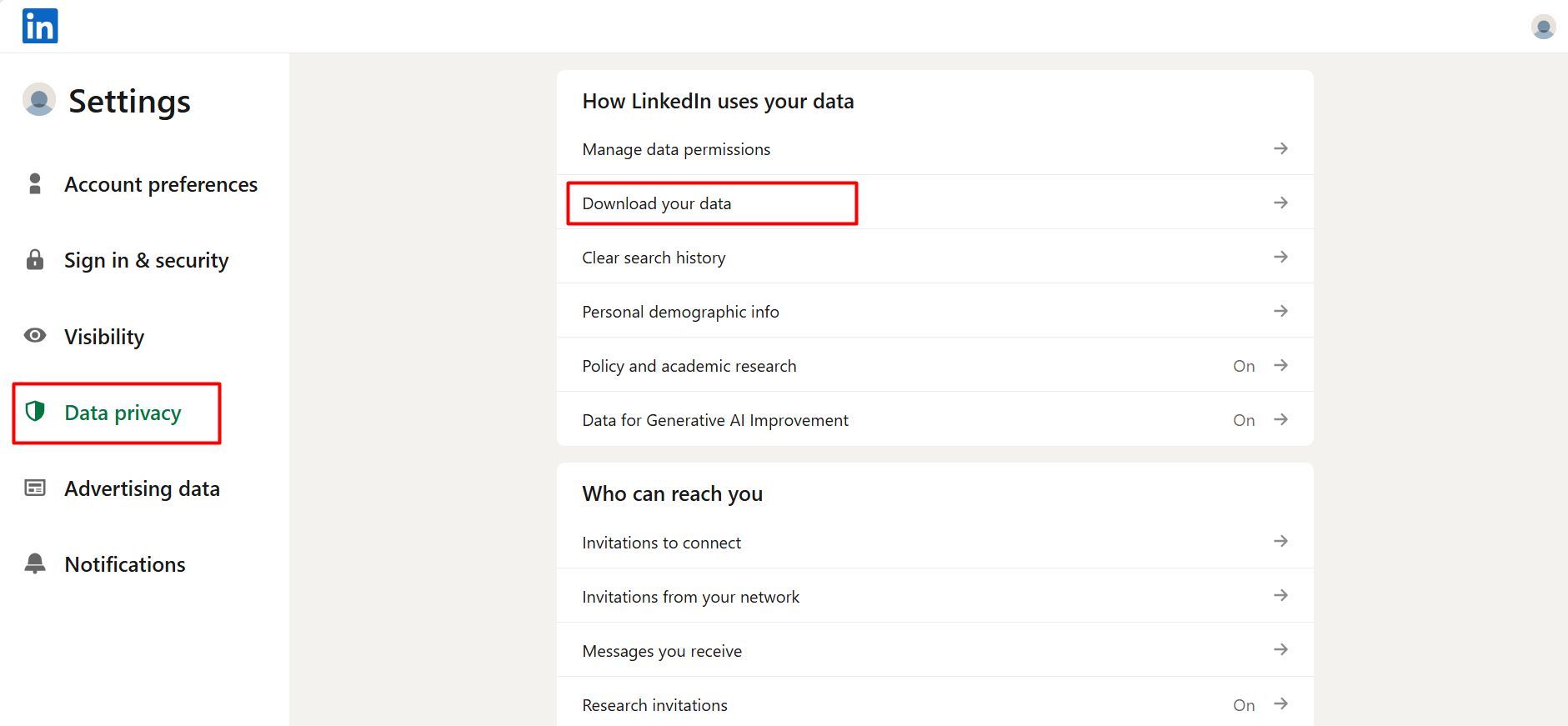
Task: Click the Settings avatar thumbnail beside the heading
Action: click(x=38, y=100)
